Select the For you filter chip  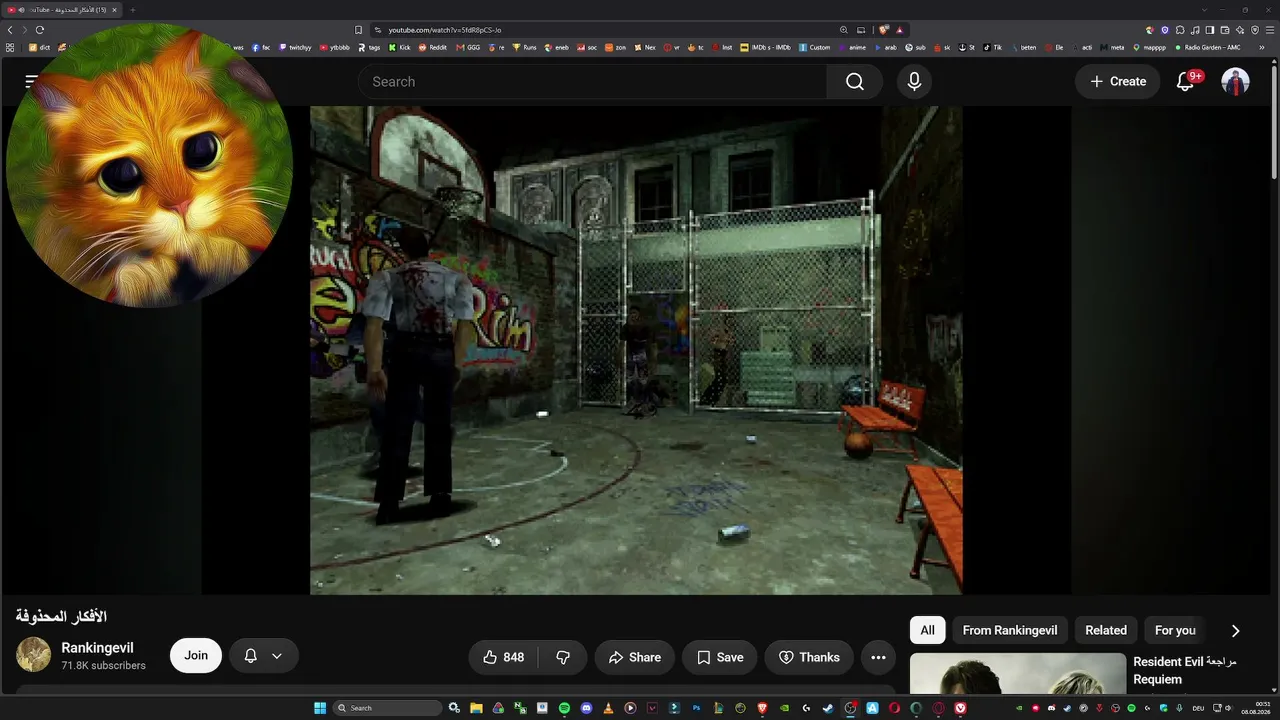[x=1175, y=630]
